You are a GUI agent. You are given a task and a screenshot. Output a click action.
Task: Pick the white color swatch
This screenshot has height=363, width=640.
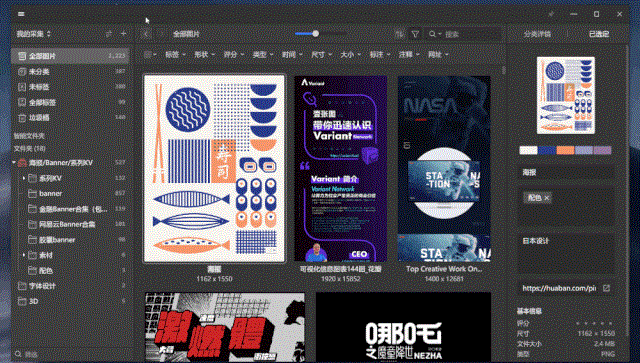point(528,150)
